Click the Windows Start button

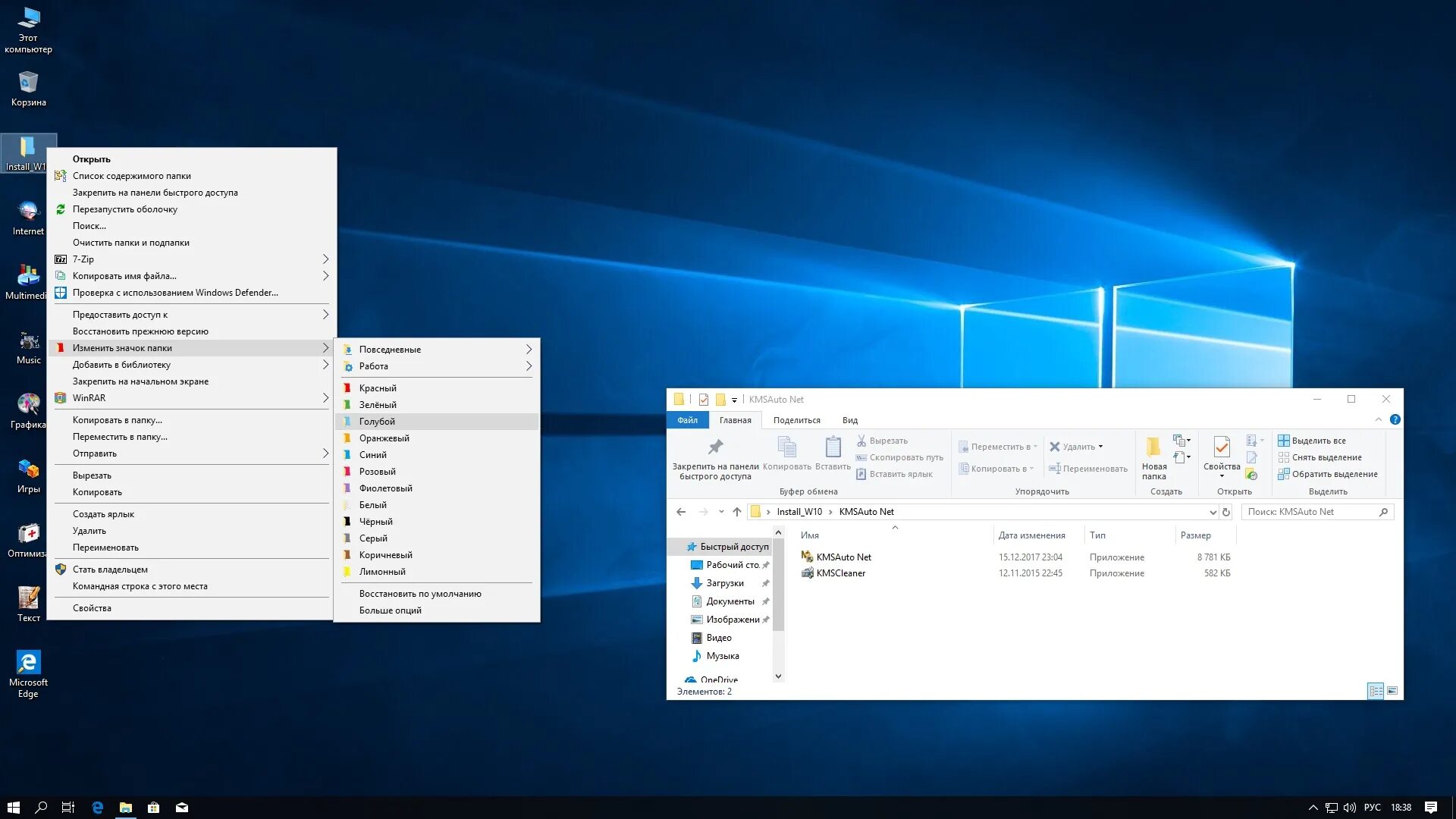click(x=13, y=808)
